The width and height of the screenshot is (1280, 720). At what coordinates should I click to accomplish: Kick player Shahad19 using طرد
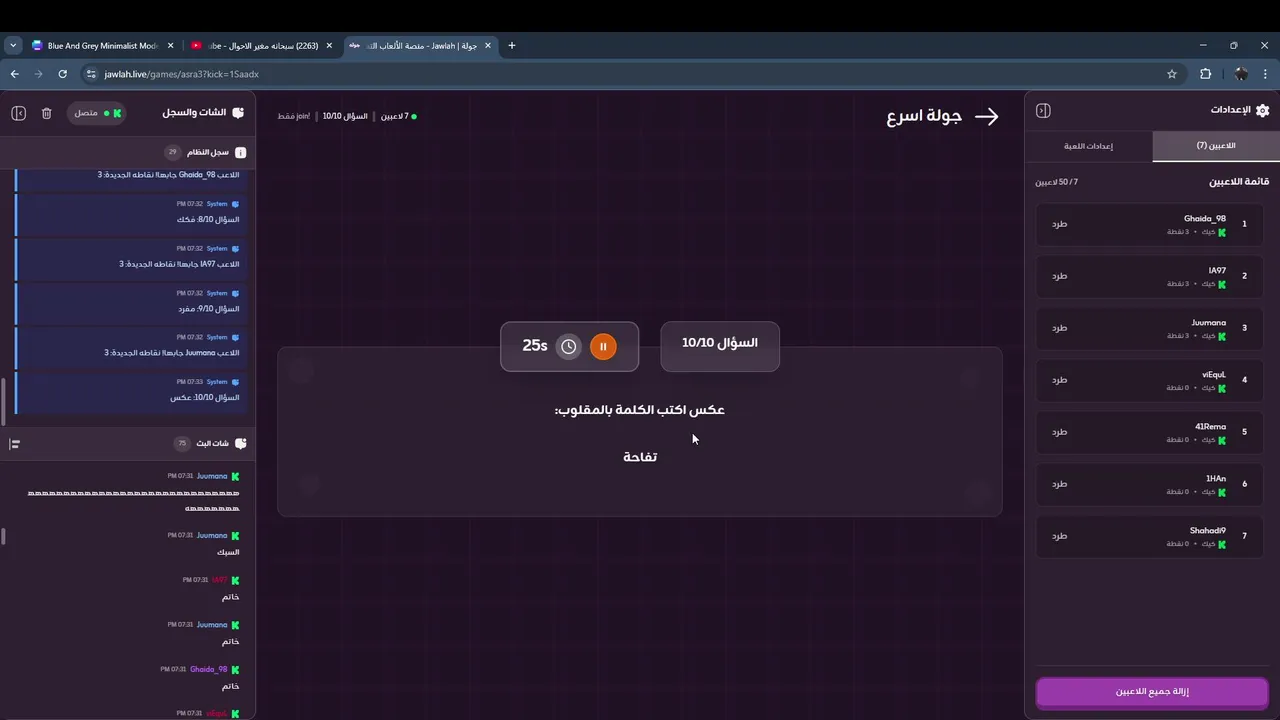(1059, 536)
